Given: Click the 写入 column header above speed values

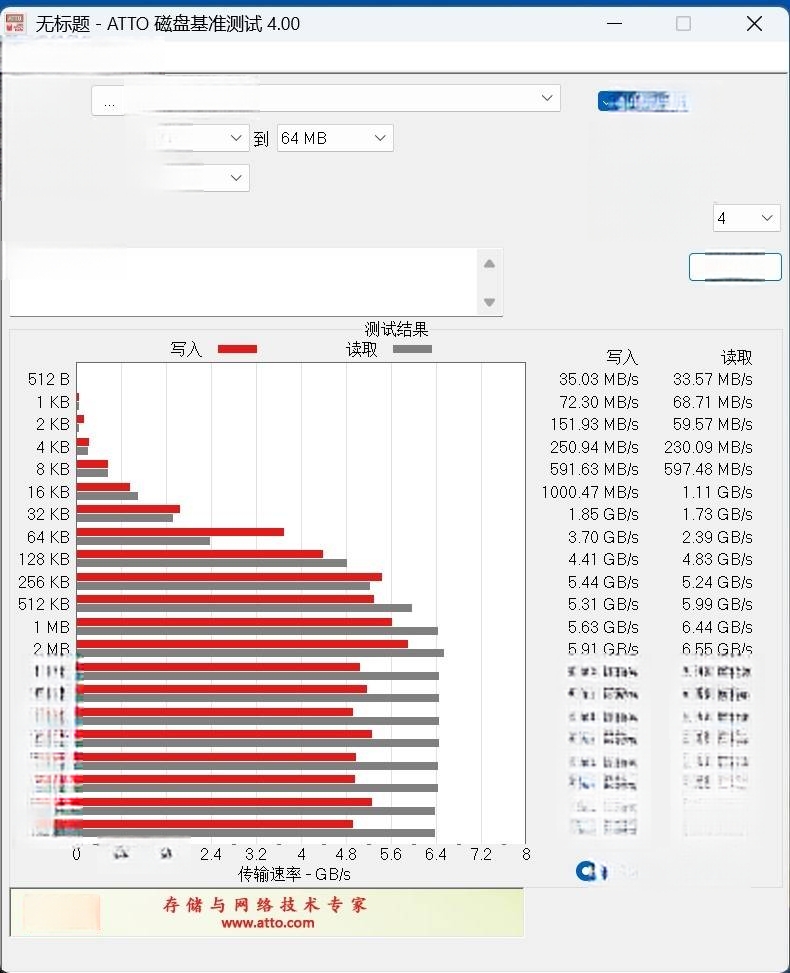Looking at the screenshot, I should (x=621, y=357).
